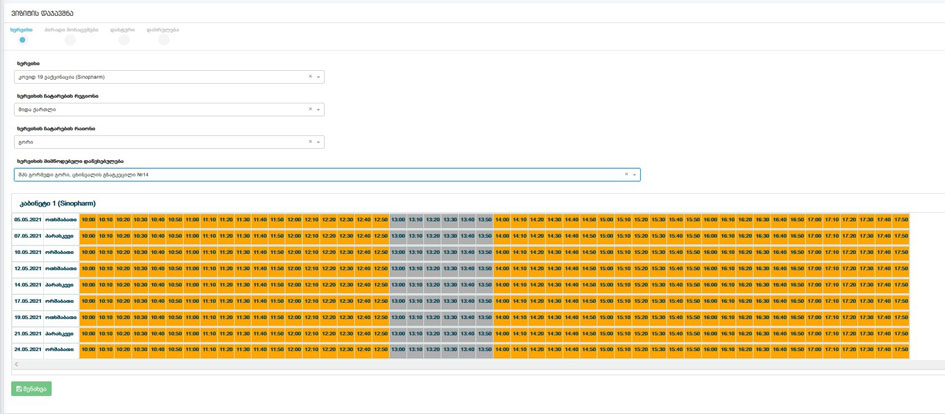Pick the 14:00 slot on 10.05.2021
The height and width of the screenshot is (414, 945).
coord(502,252)
